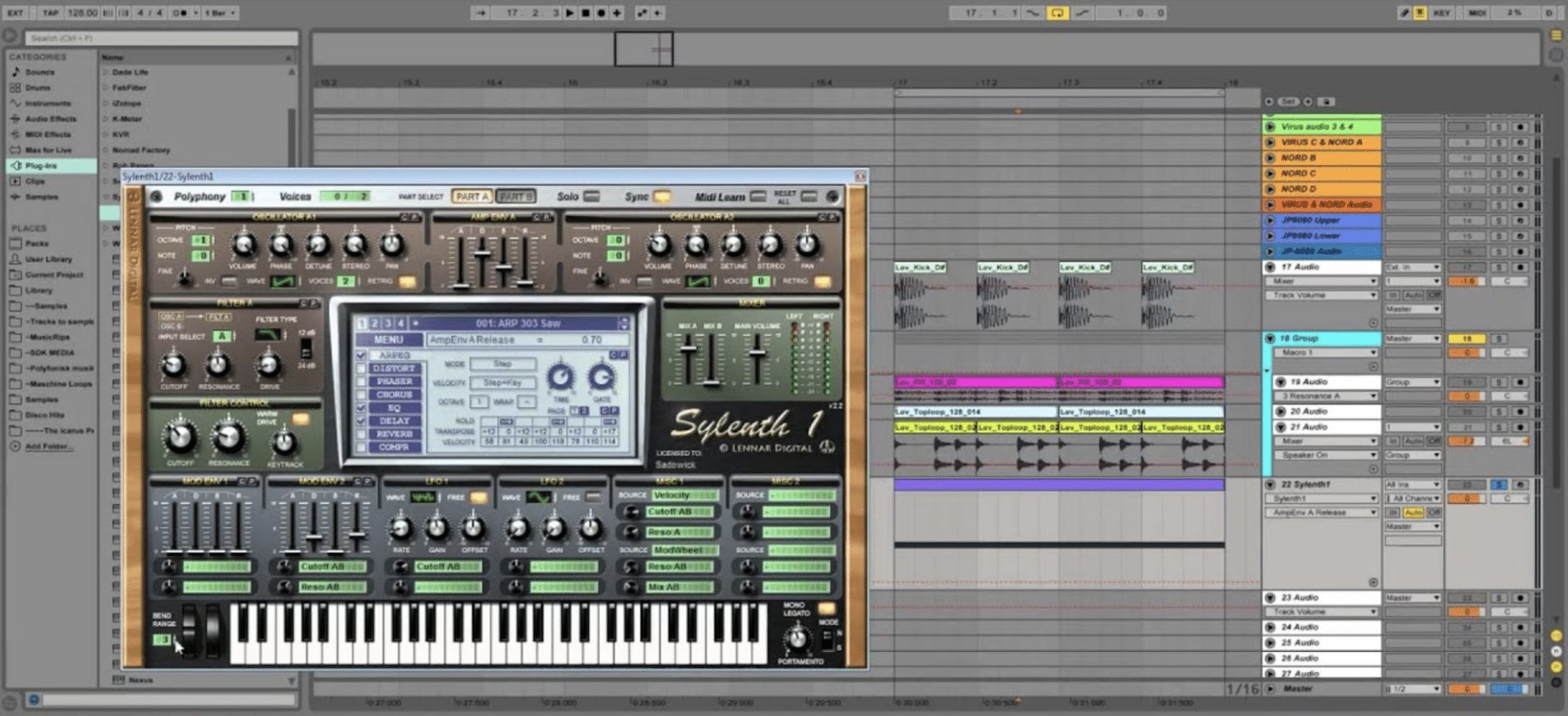The image size is (1568, 716).
Task: Solo the 22 Sylenth1 track
Action: point(1498,485)
